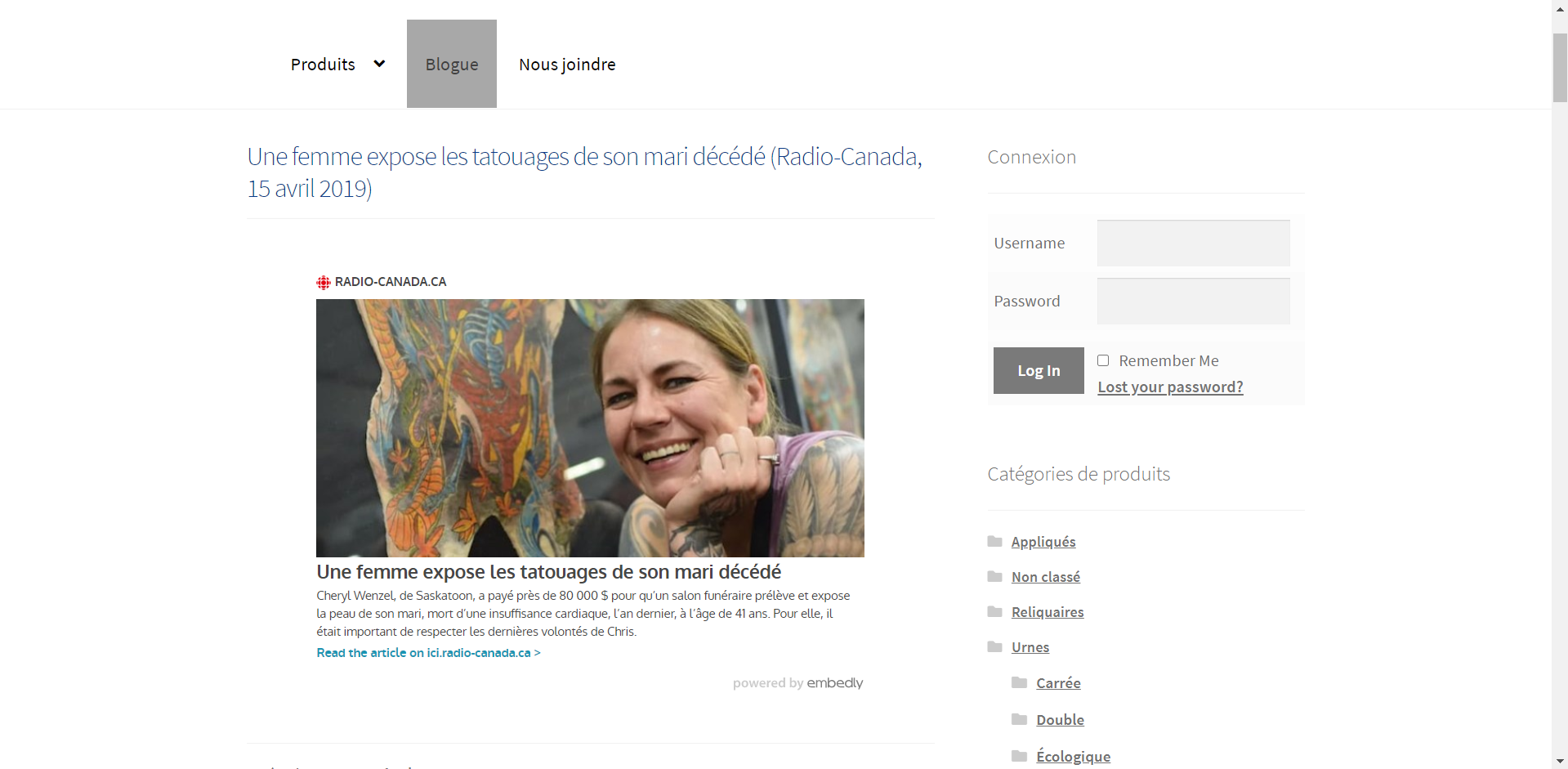Screen dimensions: 1568x769
Task: Open Read the article on ici.radio-canada.ca
Action: coord(428,653)
